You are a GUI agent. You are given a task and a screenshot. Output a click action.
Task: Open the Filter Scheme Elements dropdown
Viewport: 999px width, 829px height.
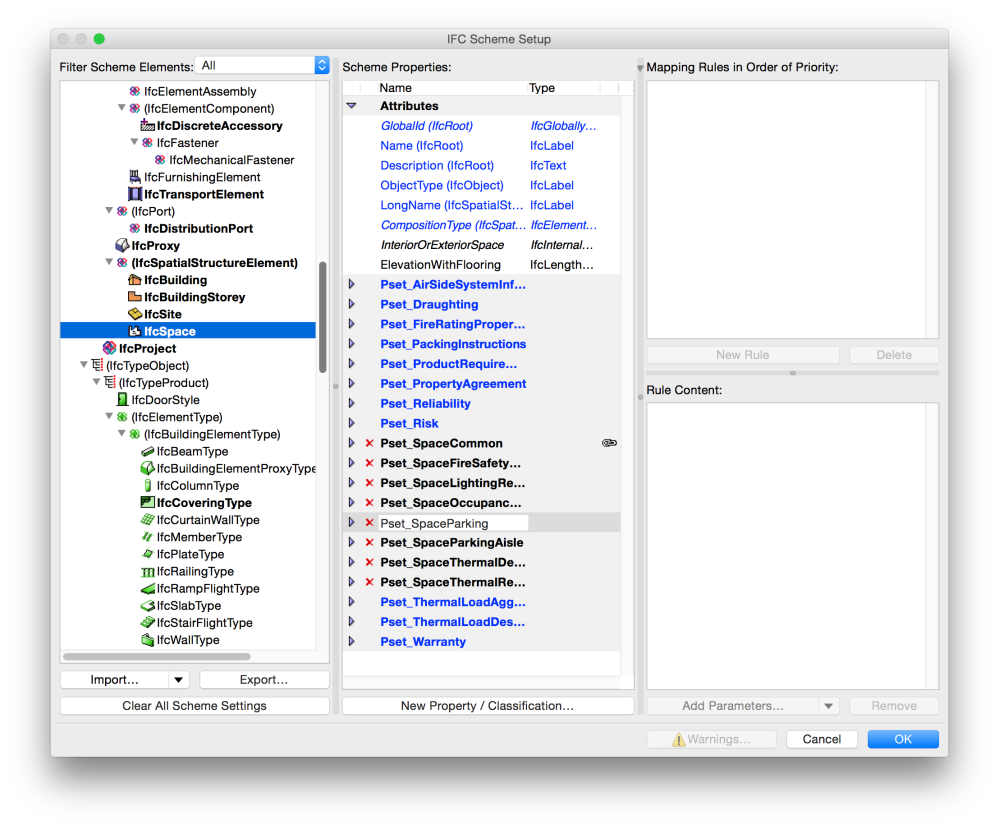pos(262,65)
